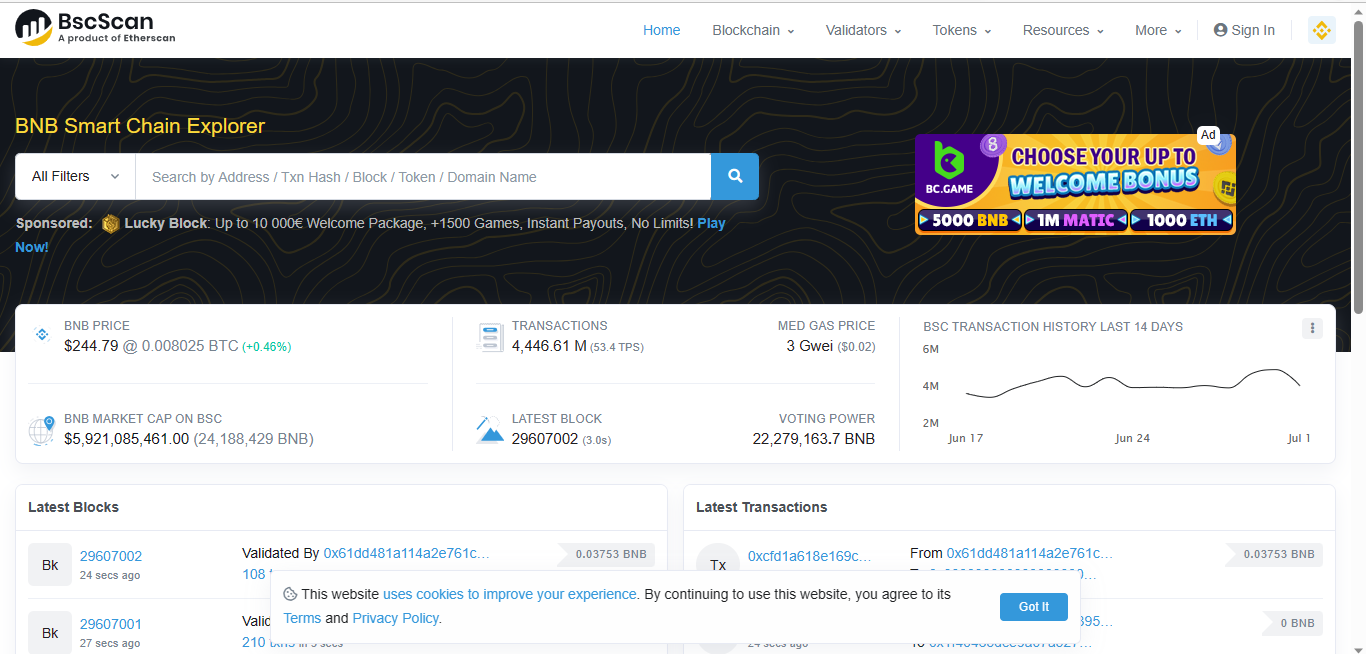Click the Bk badge on latest block
The width and height of the screenshot is (1366, 654).
point(49,564)
